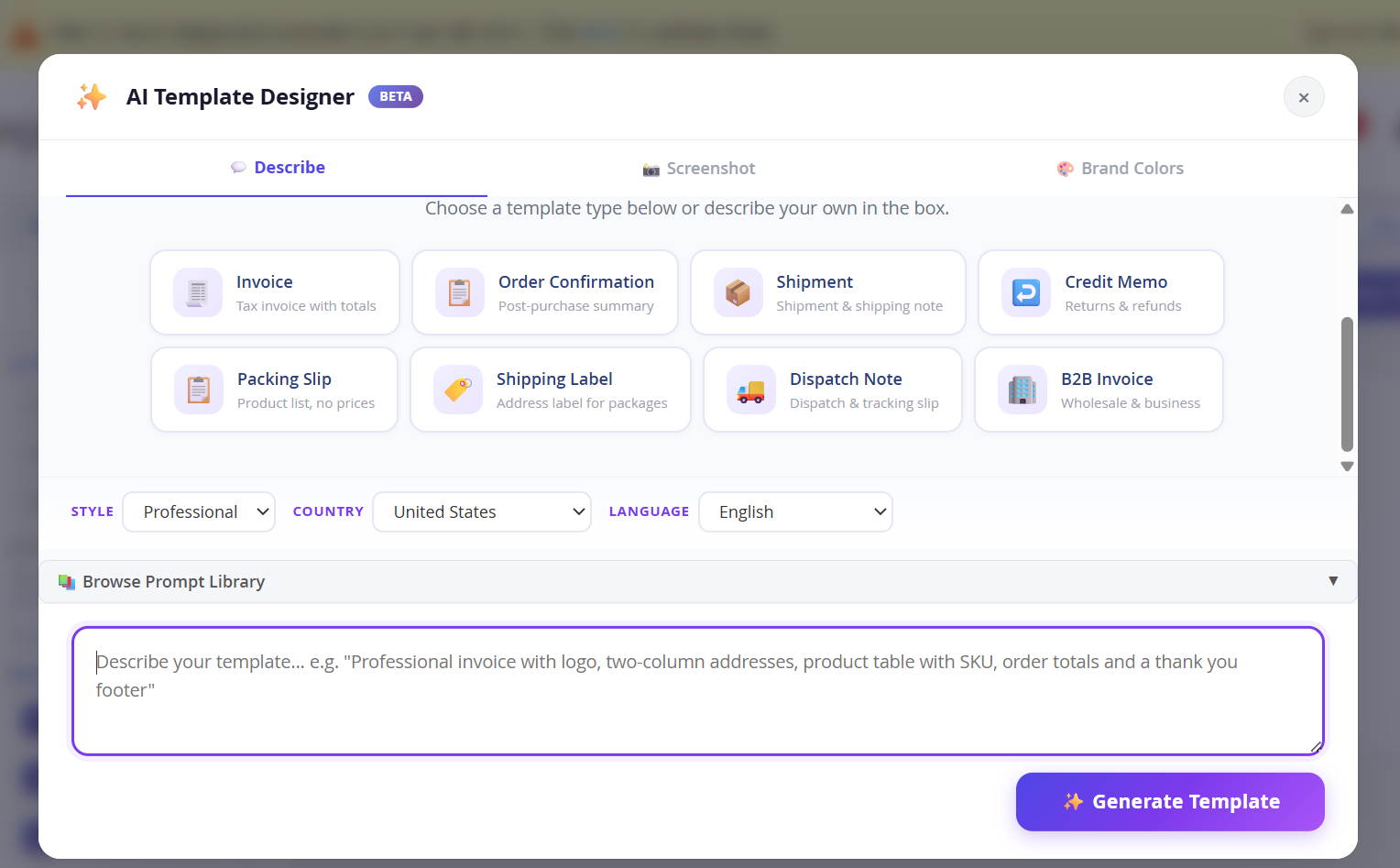Pick the Shipping Label template title
1400x868 pixels.
point(554,379)
